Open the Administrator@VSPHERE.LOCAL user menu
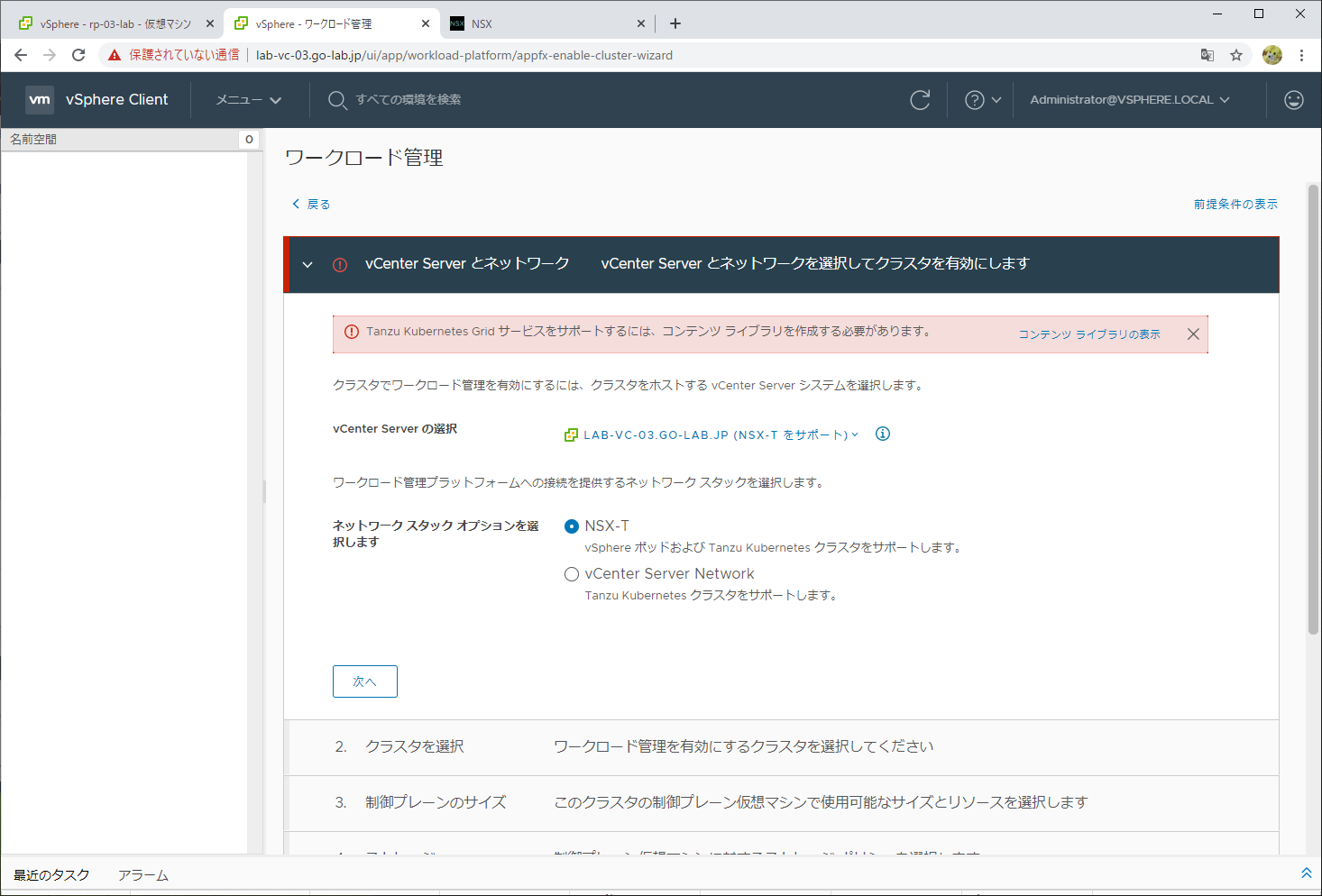The height and width of the screenshot is (896, 1322). (x=1130, y=100)
